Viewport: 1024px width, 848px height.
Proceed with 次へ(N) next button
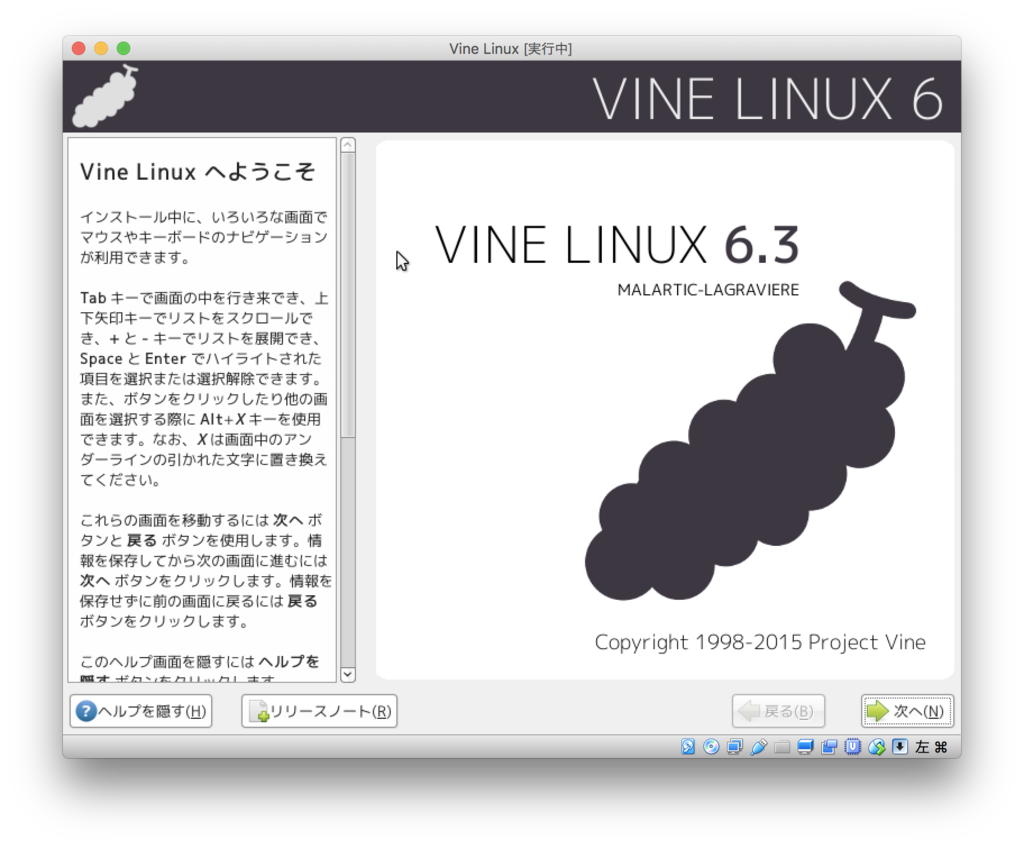(x=907, y=711)
